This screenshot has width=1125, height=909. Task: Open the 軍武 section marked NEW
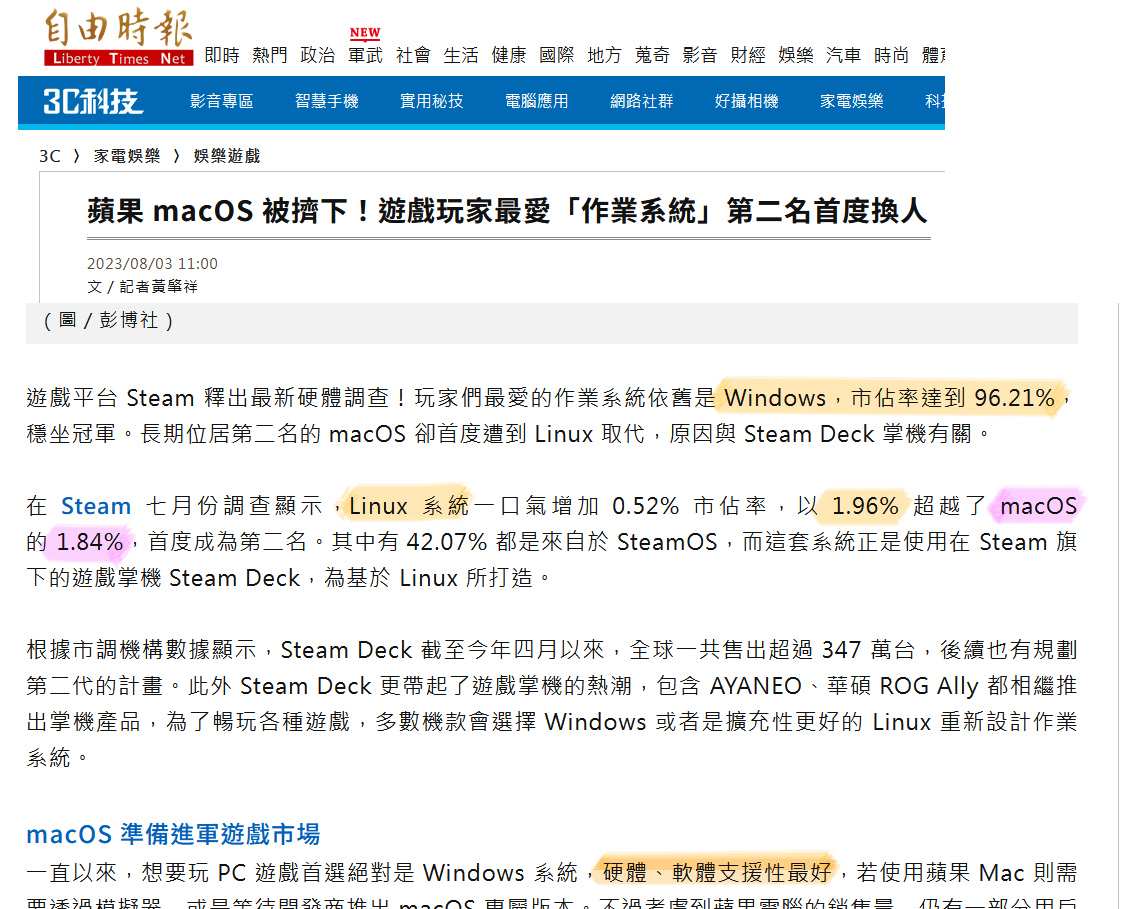tap(365, 55)
